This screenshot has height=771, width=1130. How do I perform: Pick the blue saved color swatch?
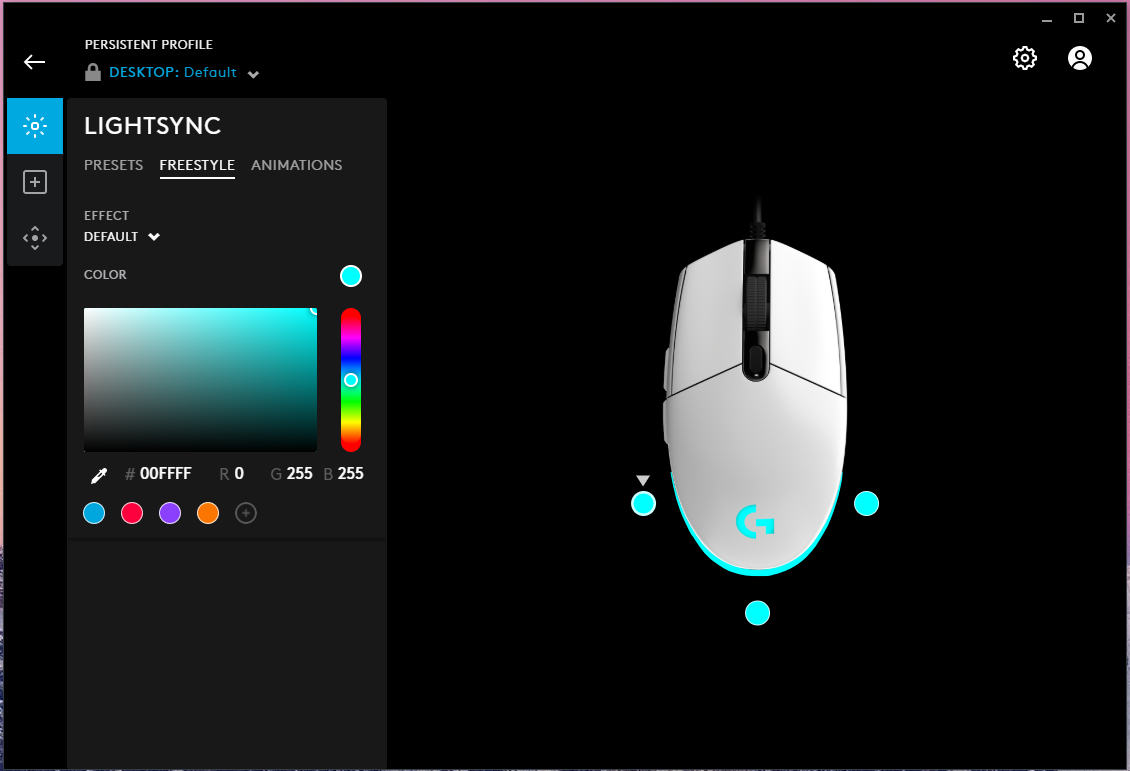tap(94, 513)
